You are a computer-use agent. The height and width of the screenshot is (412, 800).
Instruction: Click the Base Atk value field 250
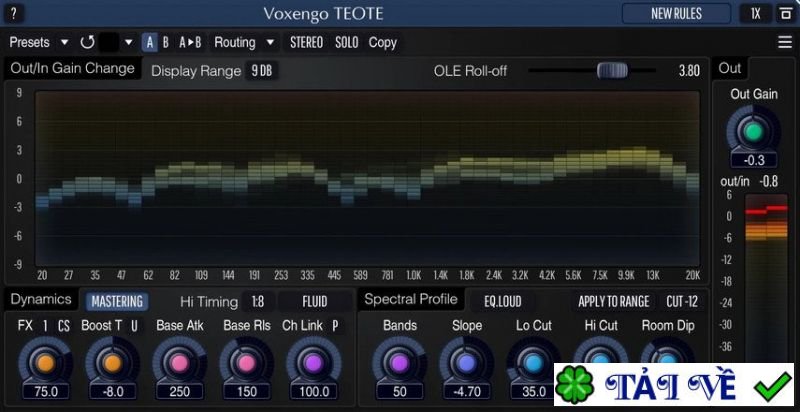[x=179, y=392]
